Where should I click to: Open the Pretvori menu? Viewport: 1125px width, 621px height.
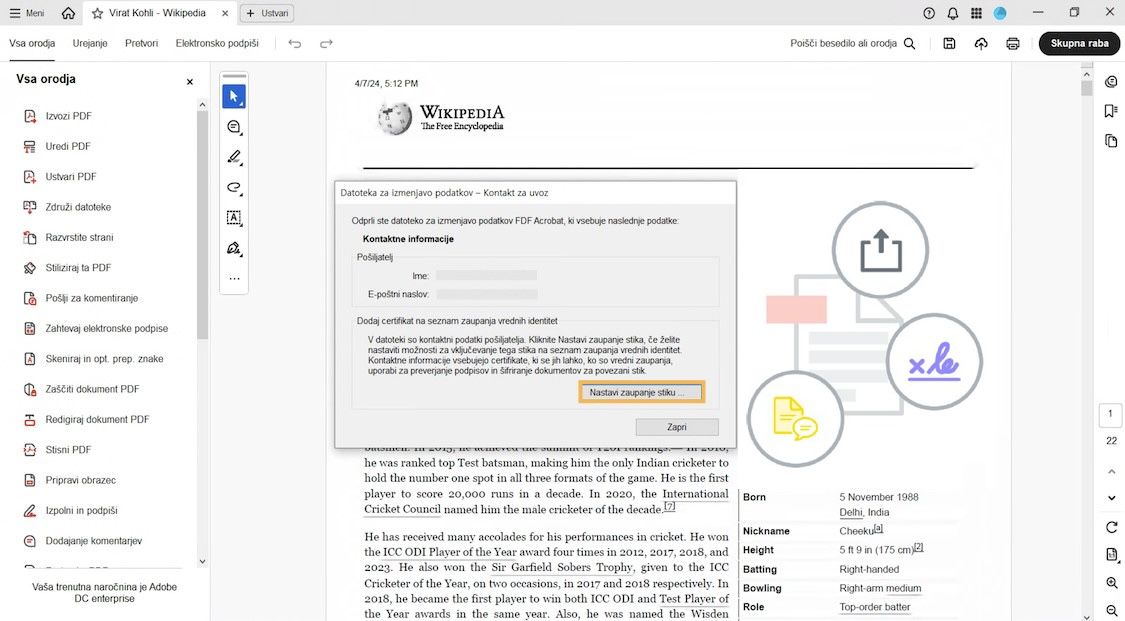click(141, 43)
